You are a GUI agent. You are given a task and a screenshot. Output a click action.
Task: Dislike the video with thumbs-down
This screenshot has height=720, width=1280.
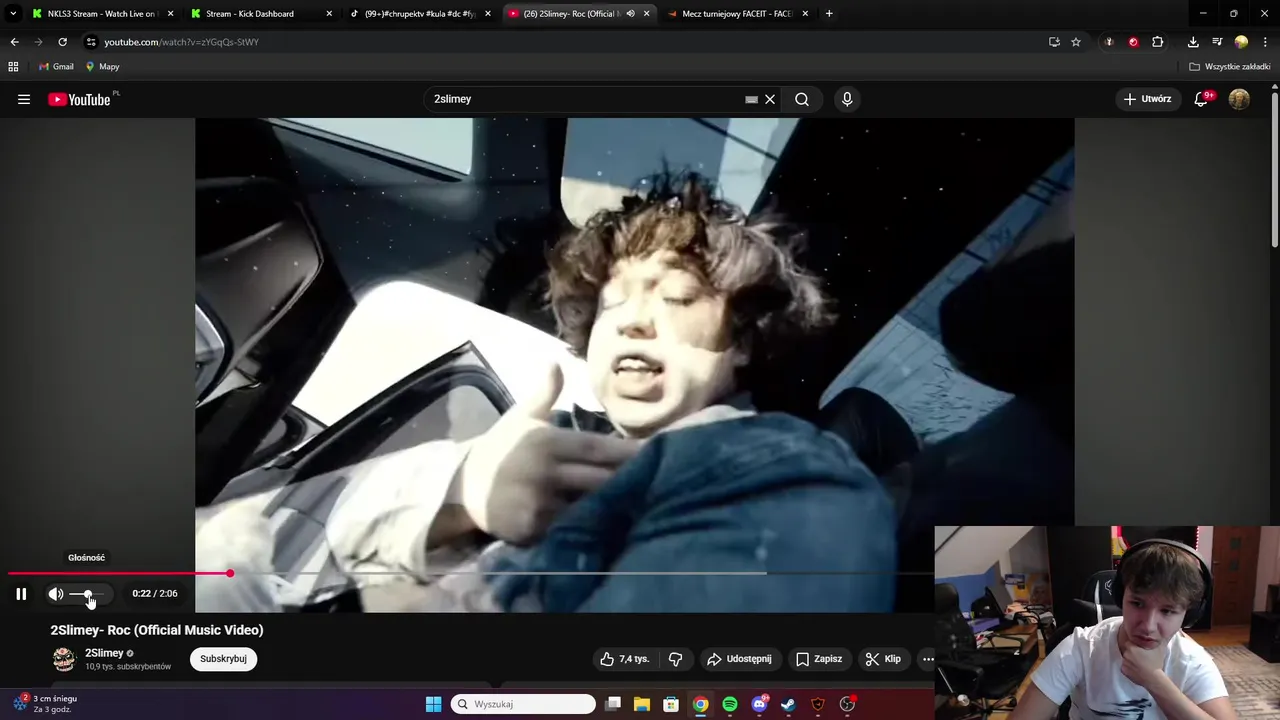676,659
